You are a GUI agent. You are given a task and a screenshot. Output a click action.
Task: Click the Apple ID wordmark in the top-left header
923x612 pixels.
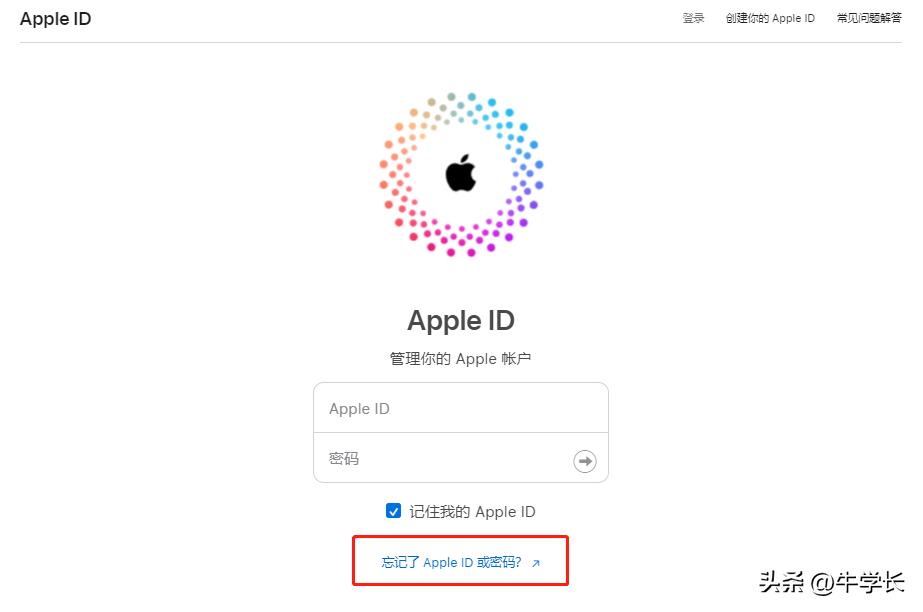[55, 18]
